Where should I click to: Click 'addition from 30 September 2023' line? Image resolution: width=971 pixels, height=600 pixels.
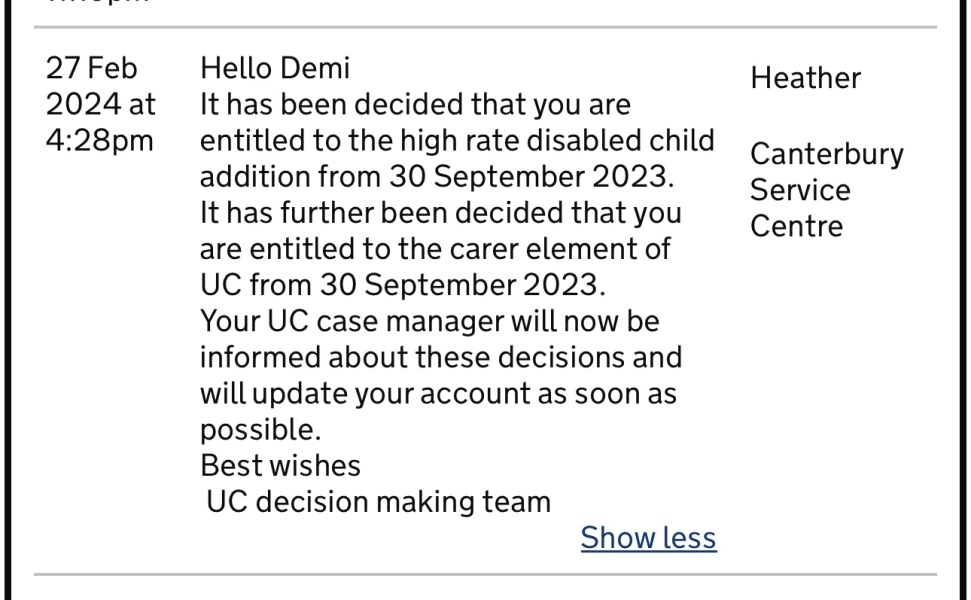click(437, 177)
